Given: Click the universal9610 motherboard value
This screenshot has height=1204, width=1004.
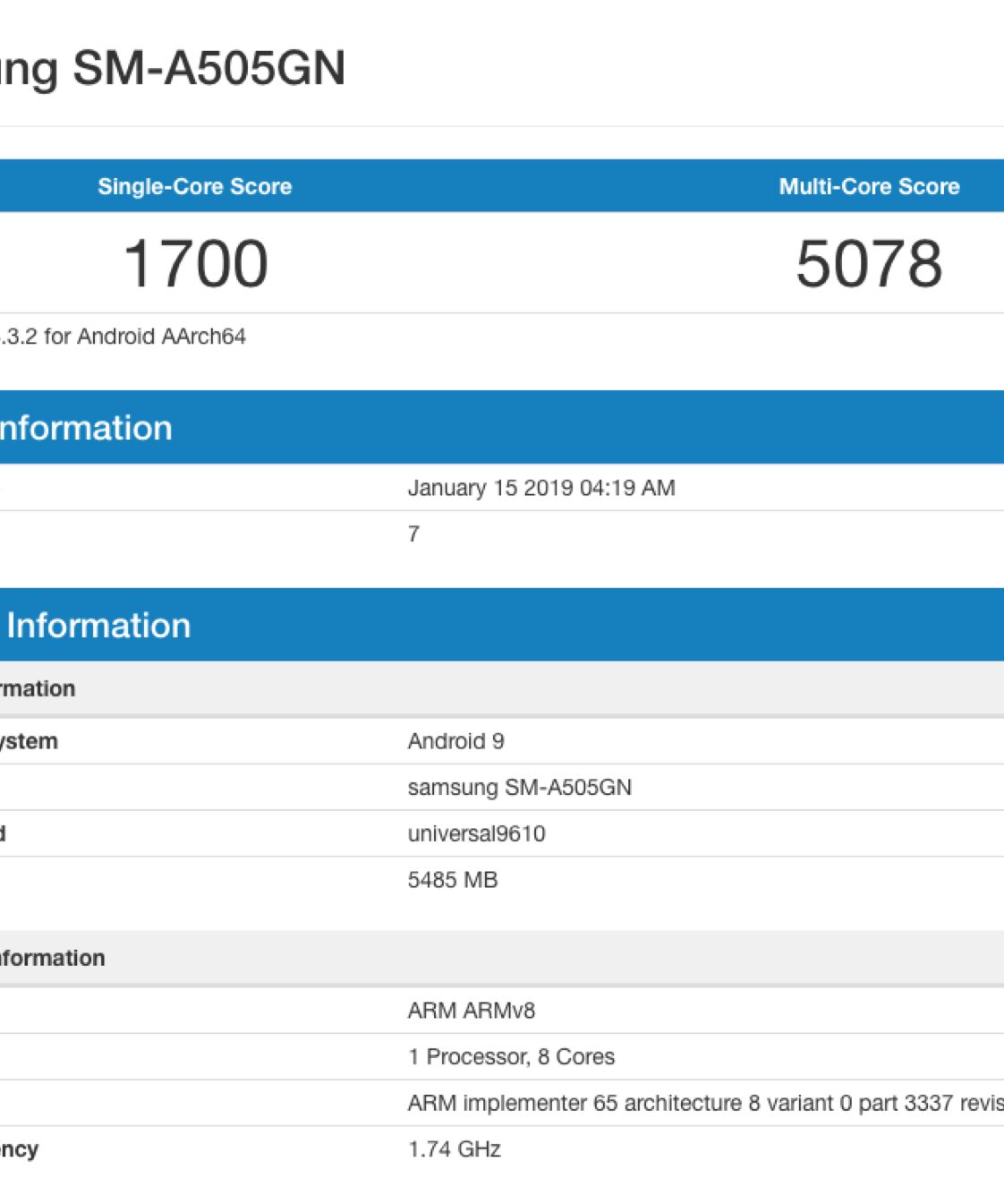Looking at the screenshot, I should 476,834.
